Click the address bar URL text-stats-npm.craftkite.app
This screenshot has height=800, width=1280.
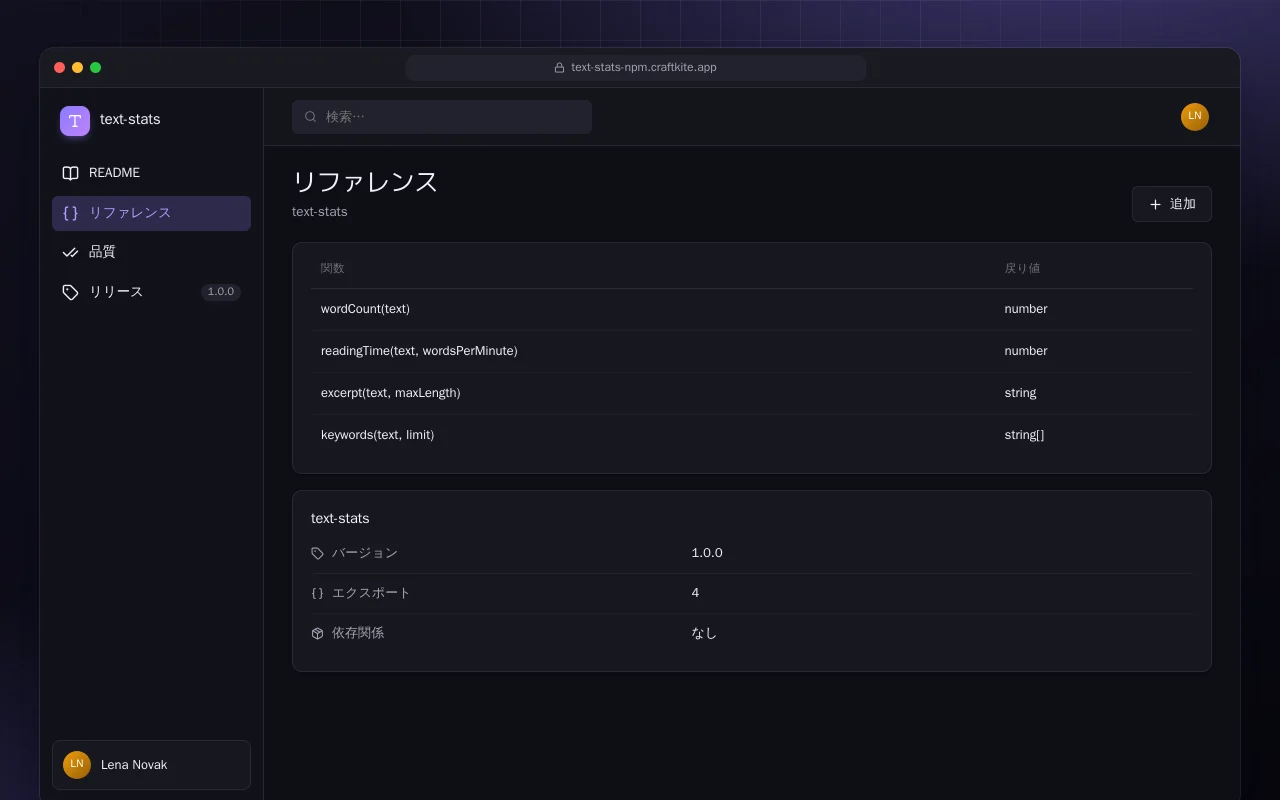coord(644,68)
